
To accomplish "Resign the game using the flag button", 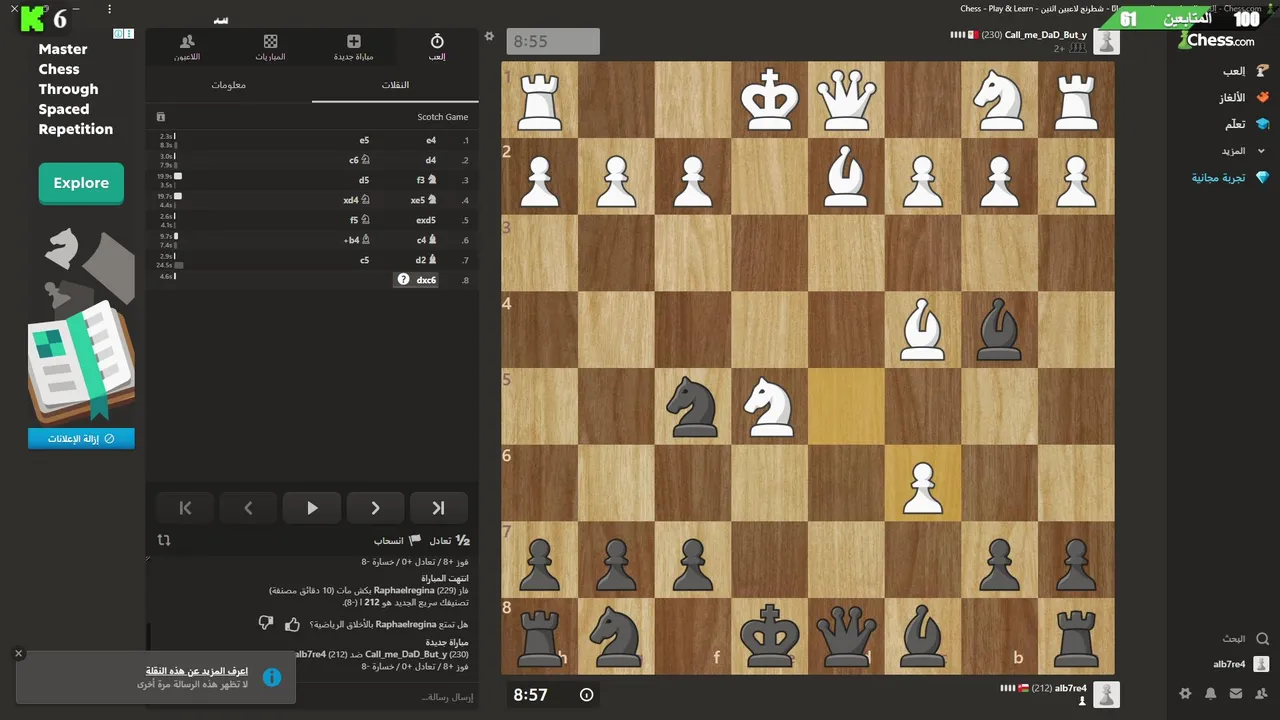I will [x=397, y=540].
